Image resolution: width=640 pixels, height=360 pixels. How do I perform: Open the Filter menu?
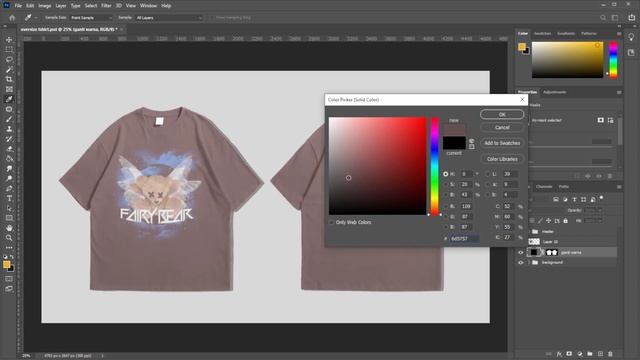[x=106, y=6]
